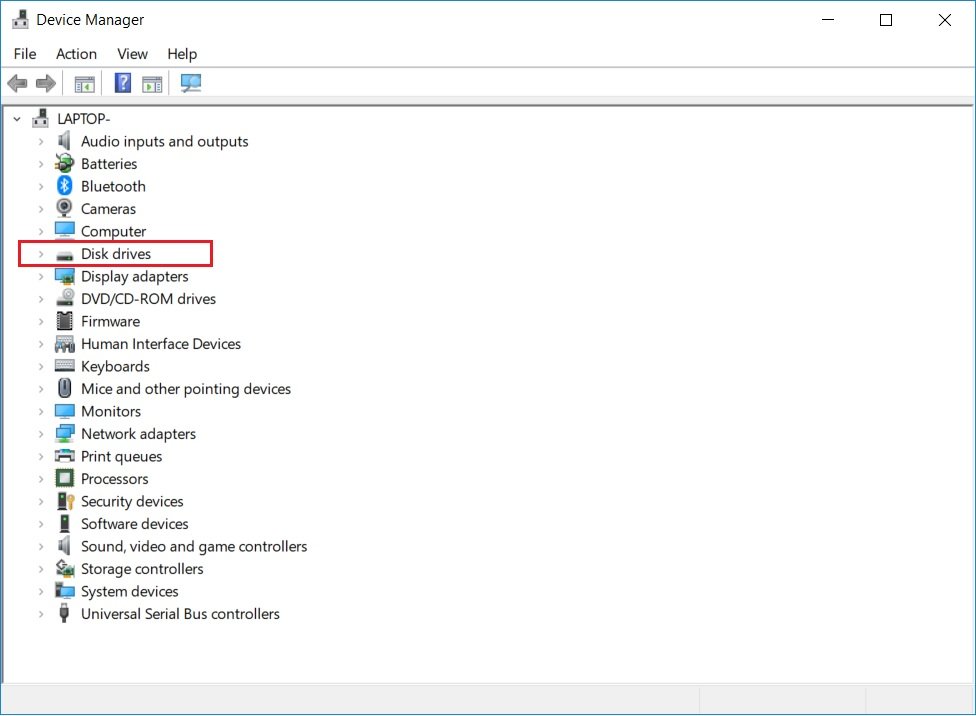
Task: Click the Universal Serial Bus controllers plug icon
Action: [64, 613]
